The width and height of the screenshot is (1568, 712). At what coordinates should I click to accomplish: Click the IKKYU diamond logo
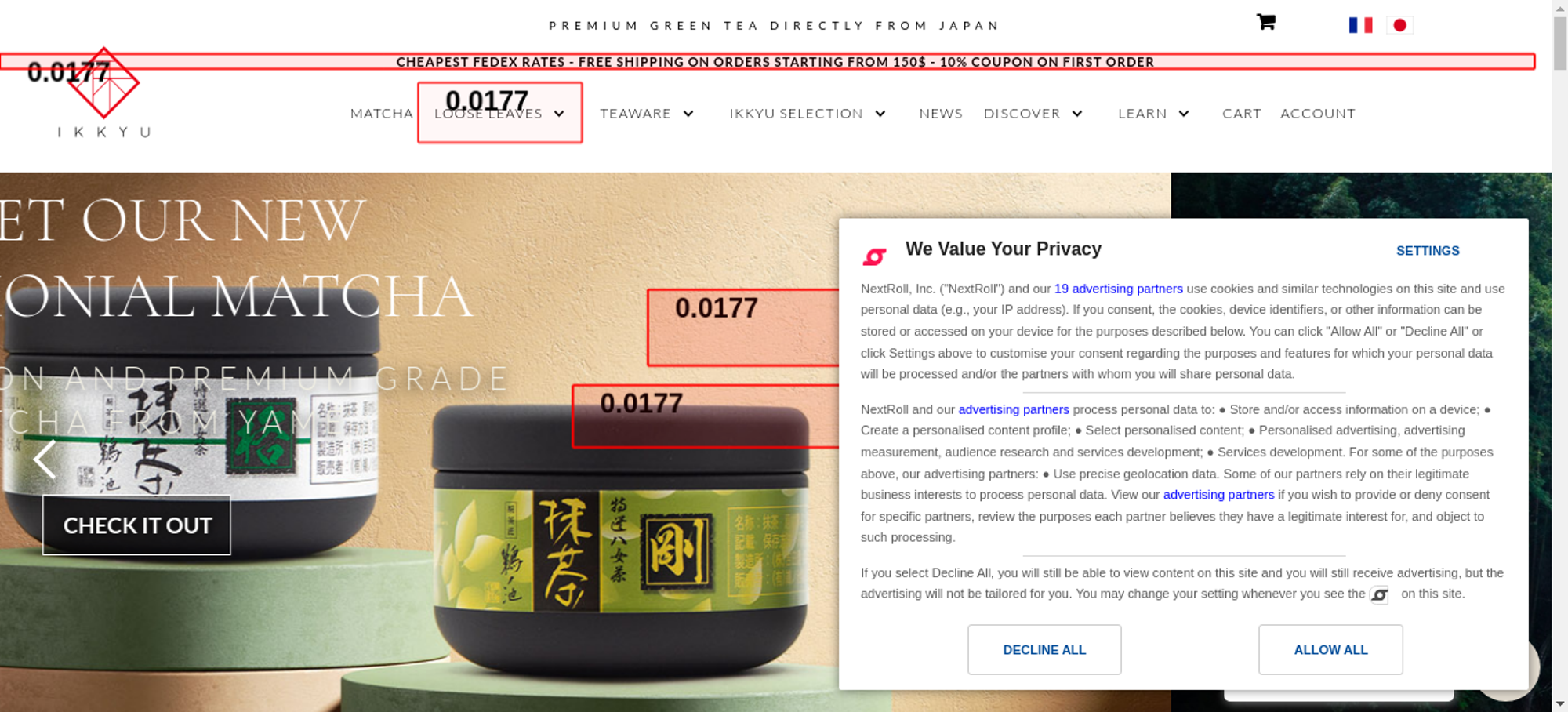103,83
